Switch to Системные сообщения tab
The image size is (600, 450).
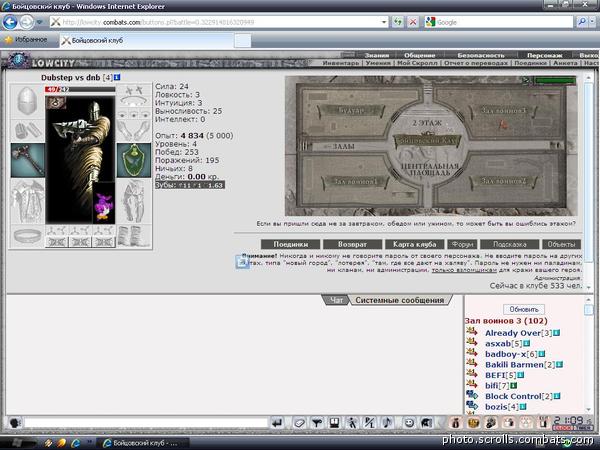pos(399,300)
